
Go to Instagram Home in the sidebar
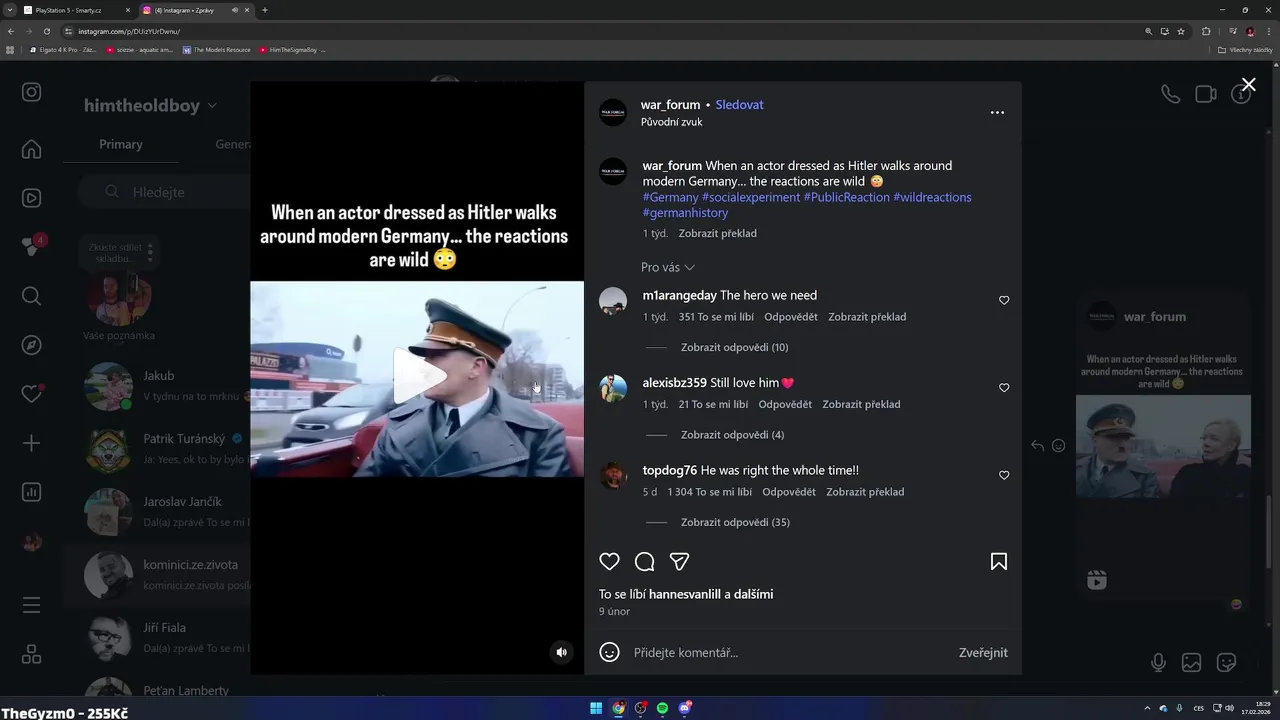pyautogui.click(x=32, y=149)
